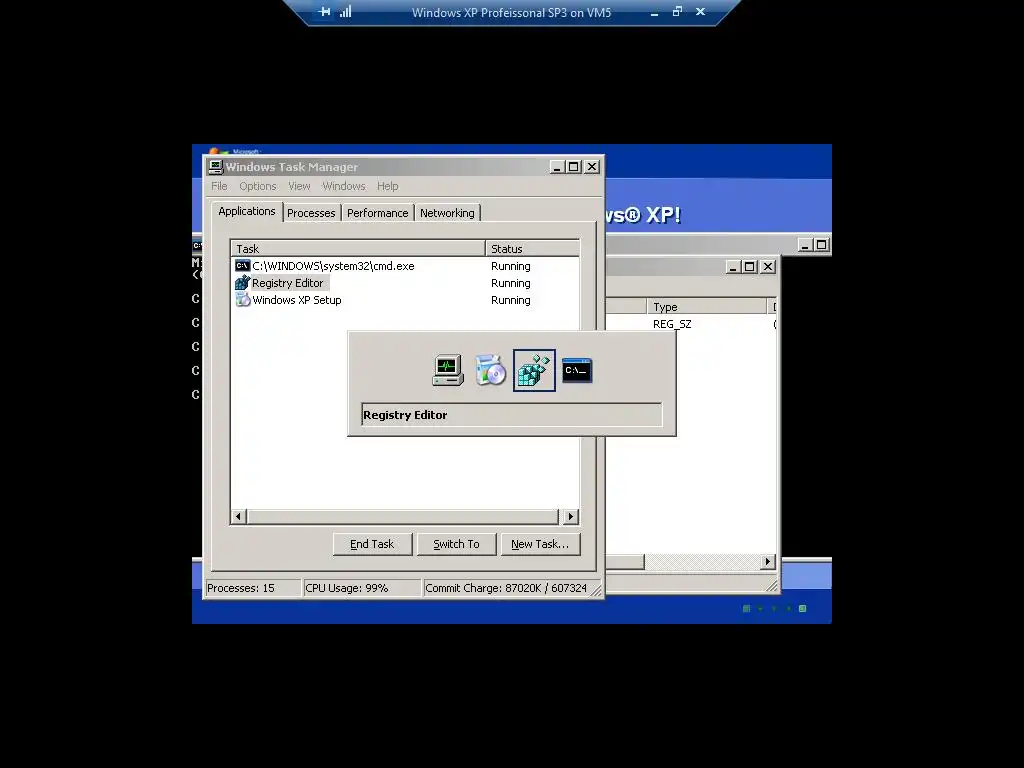Open the Help menu in Task Manager
1024x768 pixels.
tap(387, 186)
